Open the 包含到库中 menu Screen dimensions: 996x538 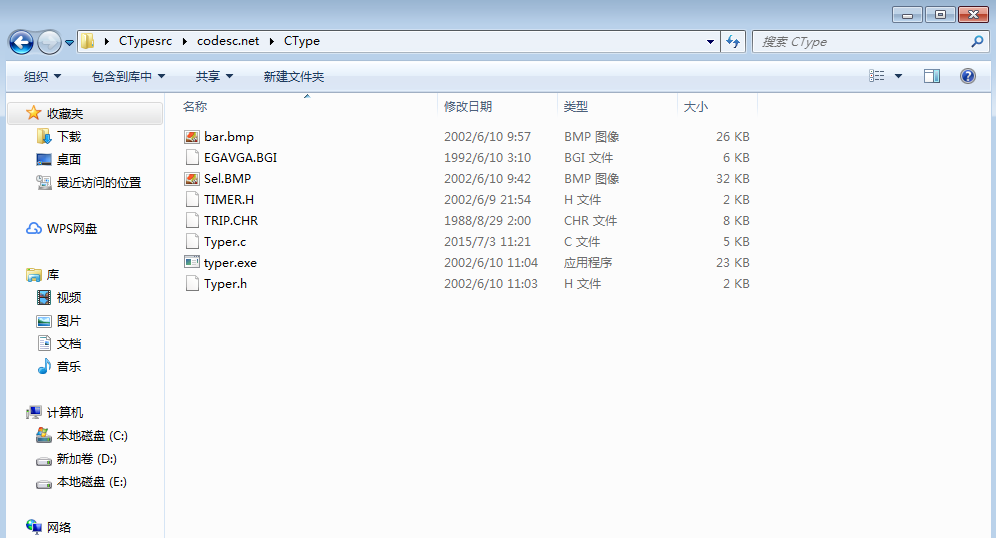click(x=128, y=77)
